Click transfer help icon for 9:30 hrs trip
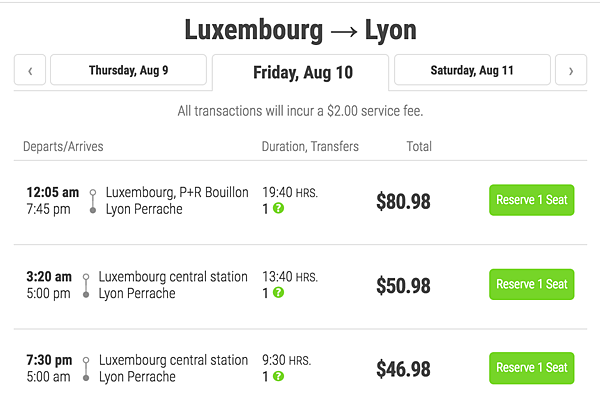 pyautogui.click(x=279, y=377)
